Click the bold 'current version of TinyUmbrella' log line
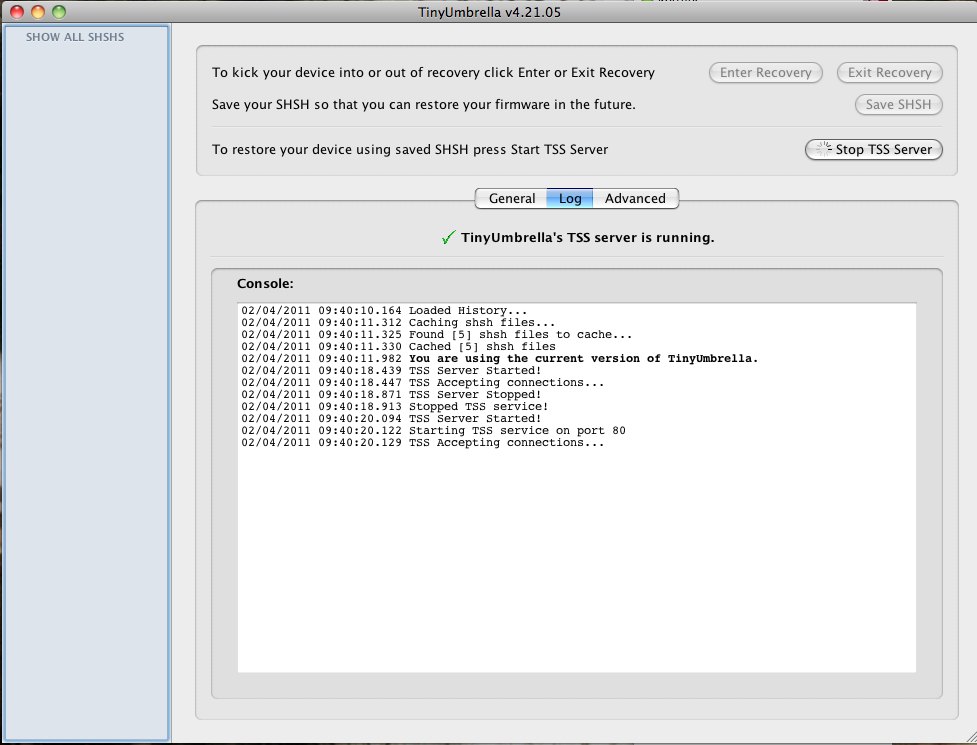 pyautogui.click(x=583, y=358)
